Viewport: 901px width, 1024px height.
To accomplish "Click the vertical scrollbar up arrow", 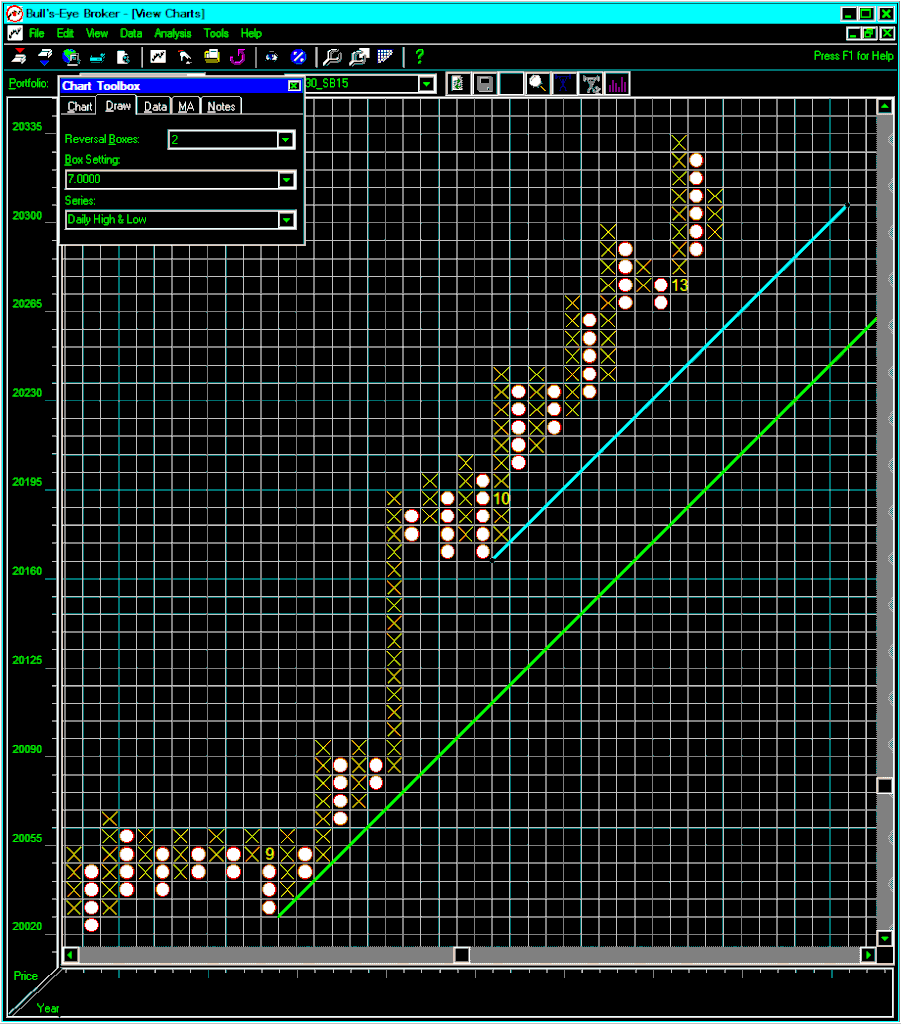I will [885, 106].
